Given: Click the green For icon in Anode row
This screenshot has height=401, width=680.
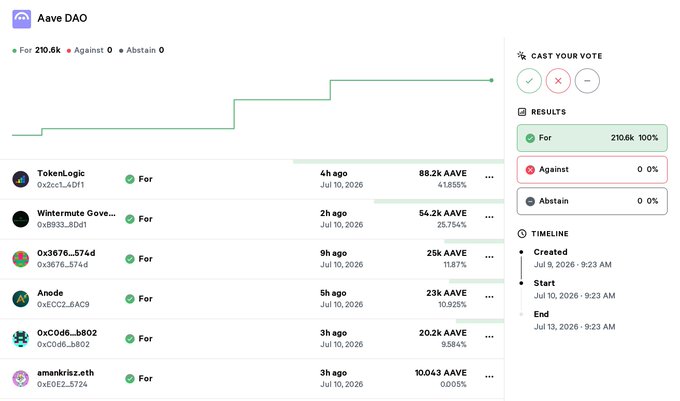Looking at the screenshot, I should click(x=130, y=299).
